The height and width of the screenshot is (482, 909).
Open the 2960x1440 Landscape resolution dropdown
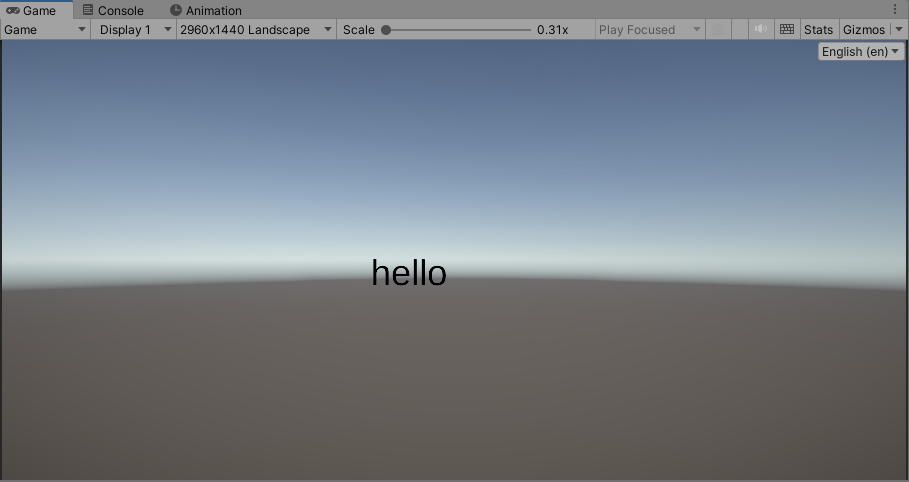click(x=256, y=30)
